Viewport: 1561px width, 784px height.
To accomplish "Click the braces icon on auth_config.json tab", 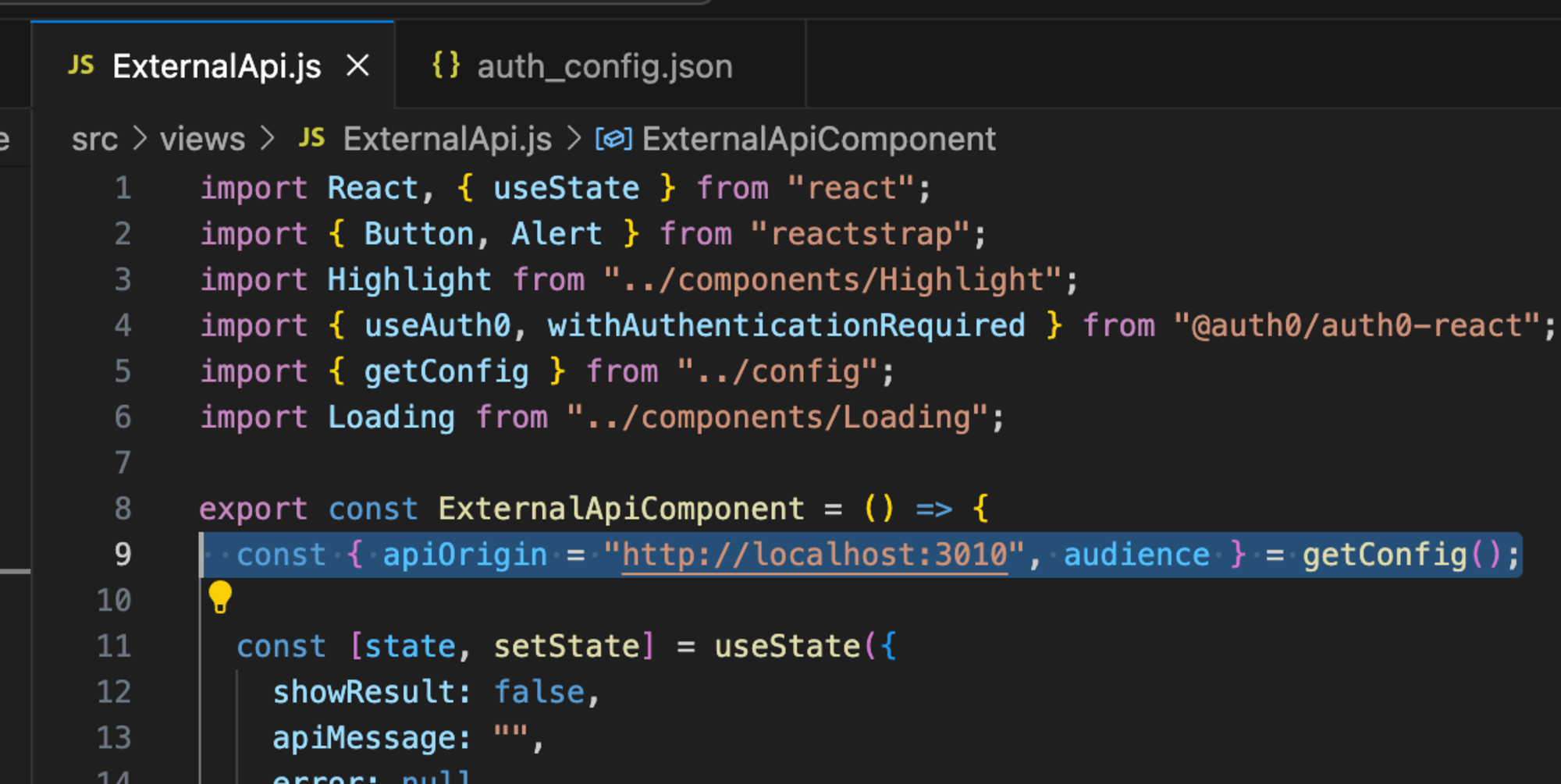I will [x=446, y=65].
